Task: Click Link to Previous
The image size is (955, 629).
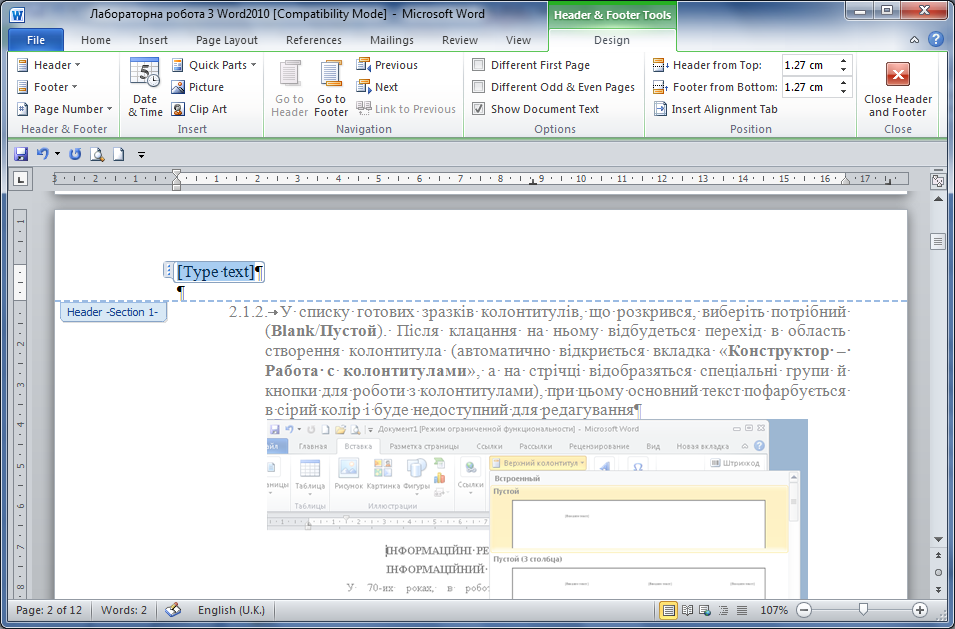Action: pyautogui.click(x=406, y=109)
